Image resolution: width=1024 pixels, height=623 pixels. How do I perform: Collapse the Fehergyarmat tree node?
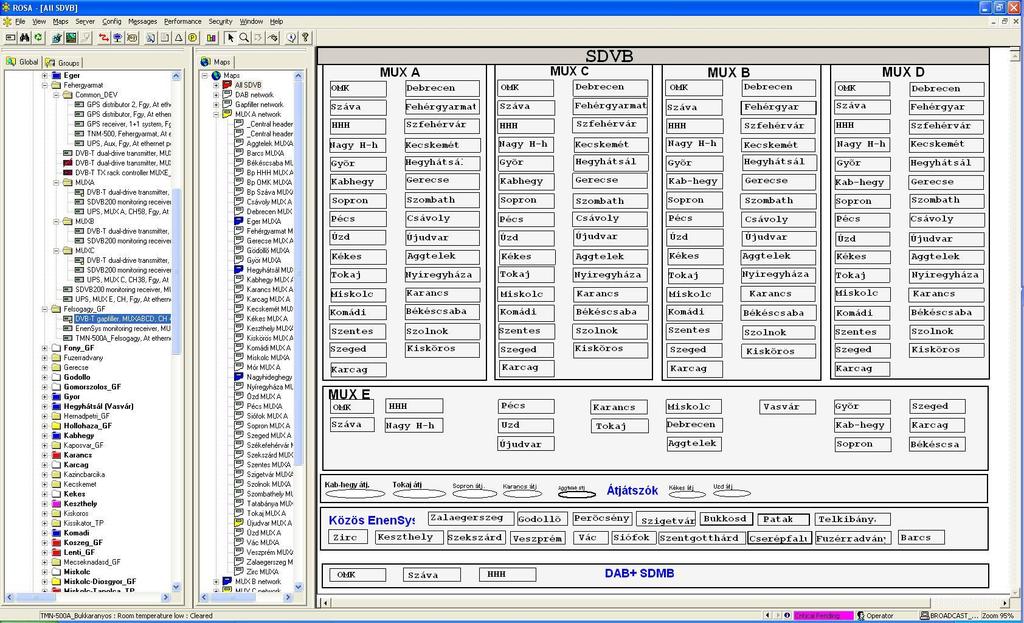tap(44, 85)
